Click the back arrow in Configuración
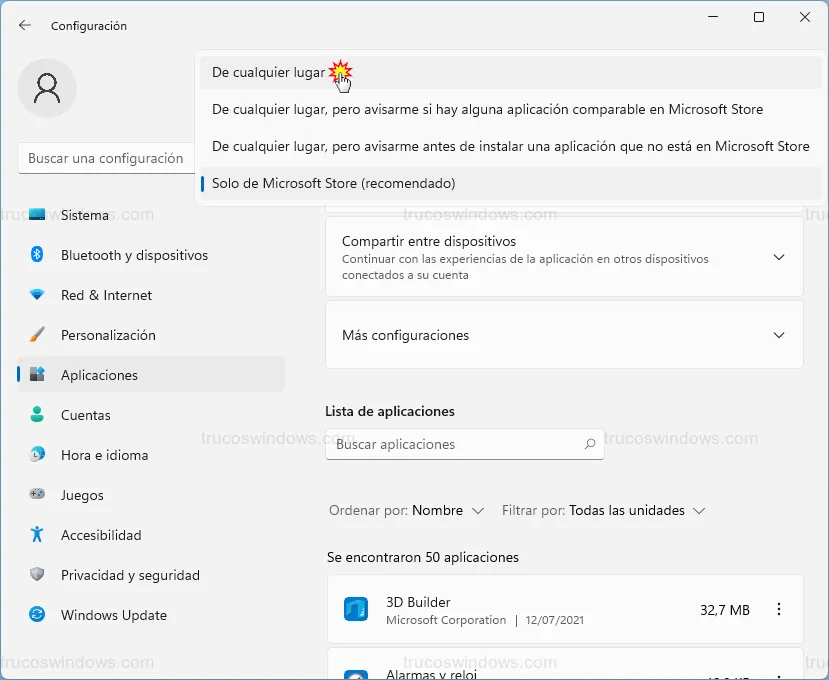Viewport: 829px width, 680px height. click(x=25, y=25)
